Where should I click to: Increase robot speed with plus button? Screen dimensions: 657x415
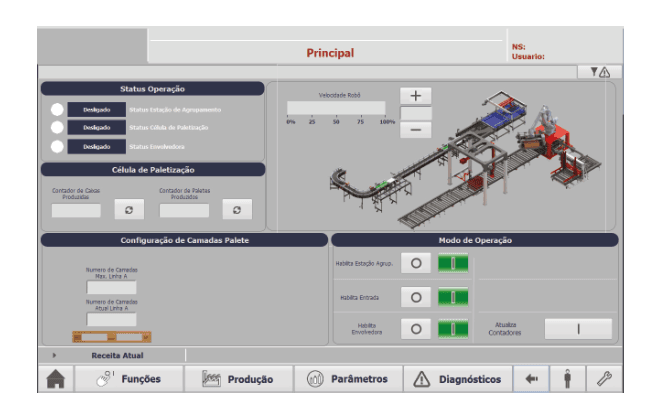(x=416, y=96)
